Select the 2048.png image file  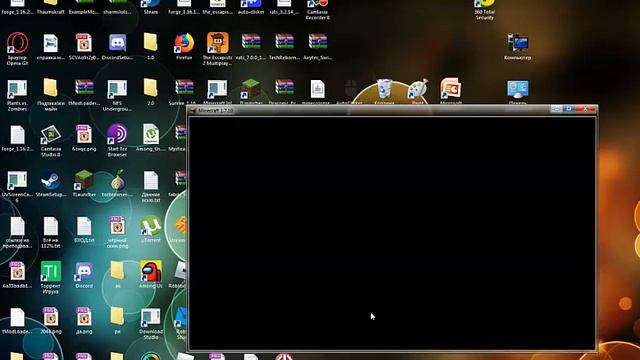point(51,318)
